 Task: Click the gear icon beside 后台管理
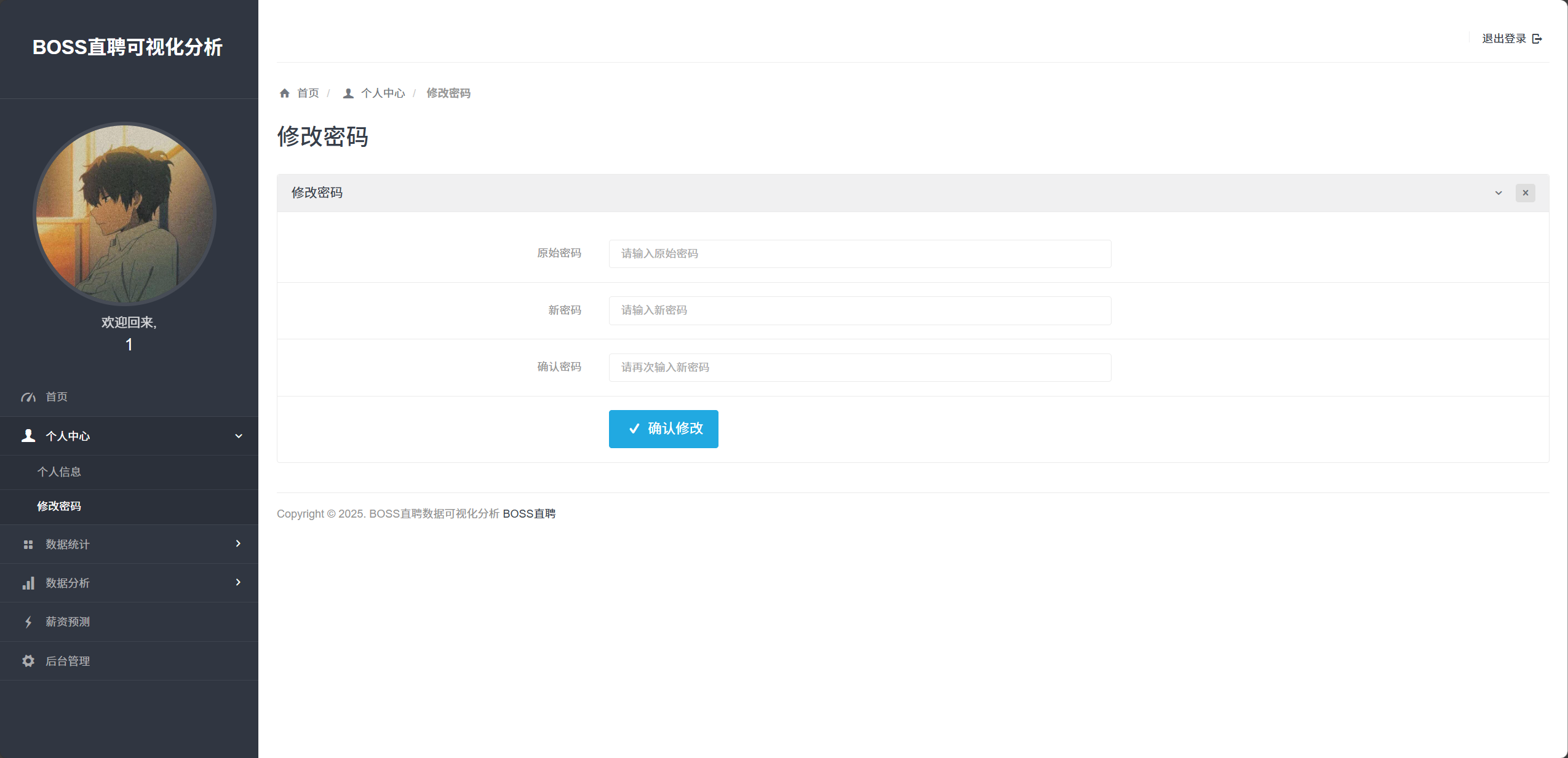pyautogui.click(x=28, y=661)
